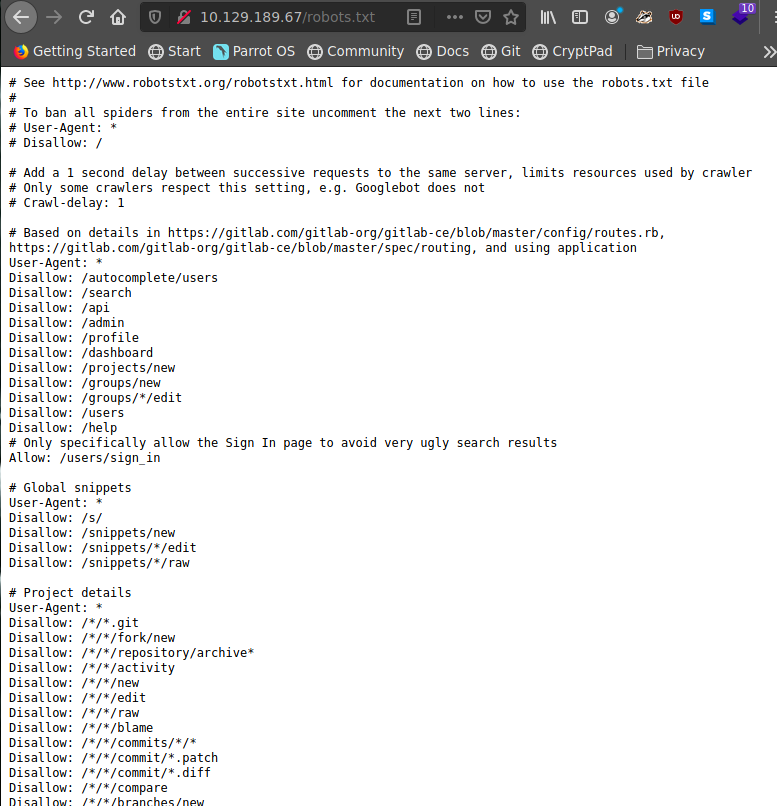Open the Library toolbar icon

(x=548, y=17)
